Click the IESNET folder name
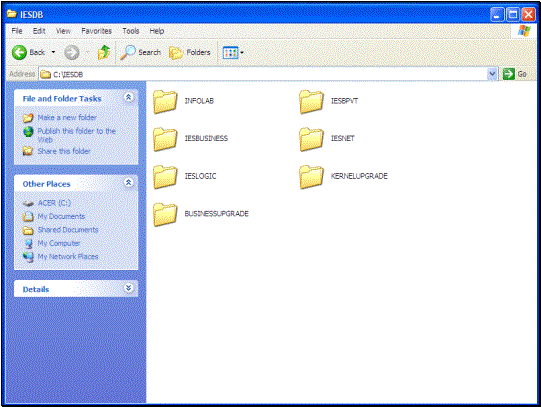Viewport: 541px width, 407px height. point(343,138)
